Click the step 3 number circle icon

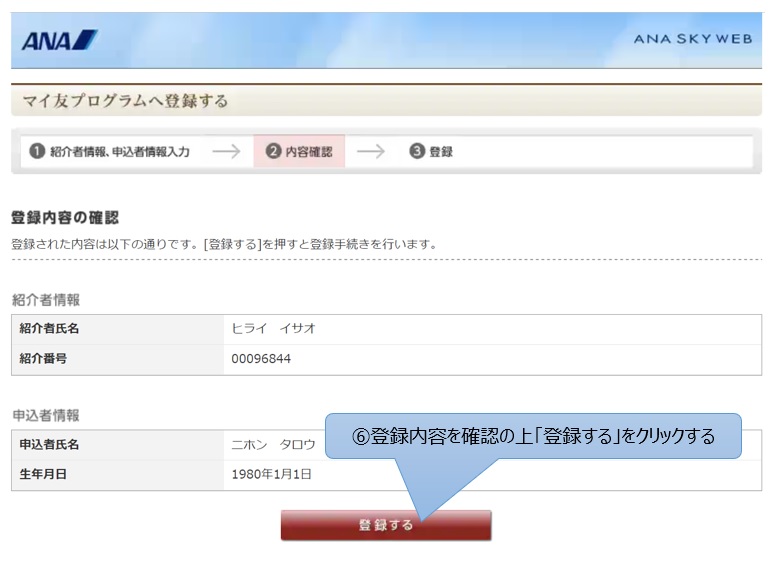pyautogui.click(x=417, y=151)
